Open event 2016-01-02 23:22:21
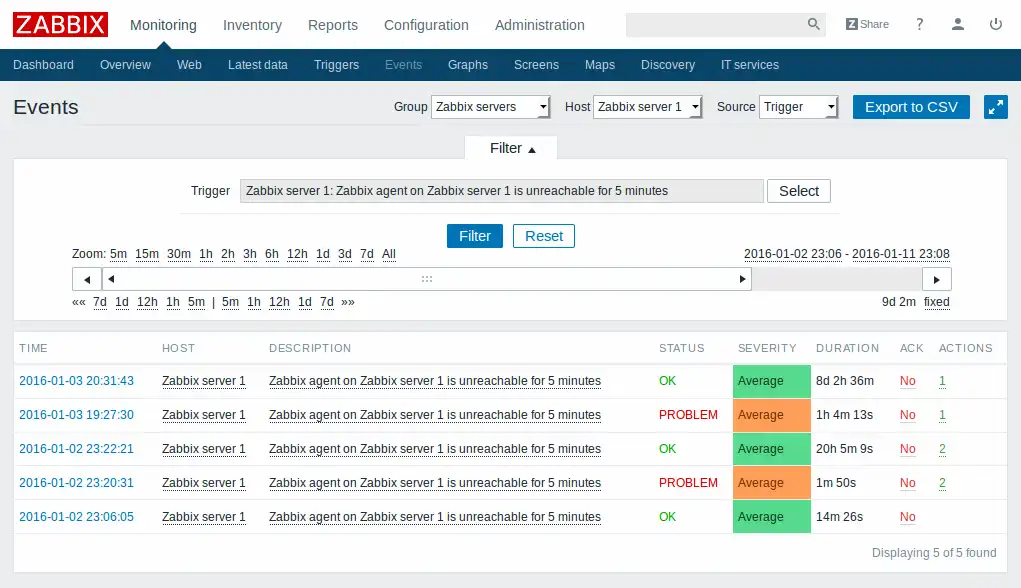Screen dimensions: 1021x588 [76, 449]
